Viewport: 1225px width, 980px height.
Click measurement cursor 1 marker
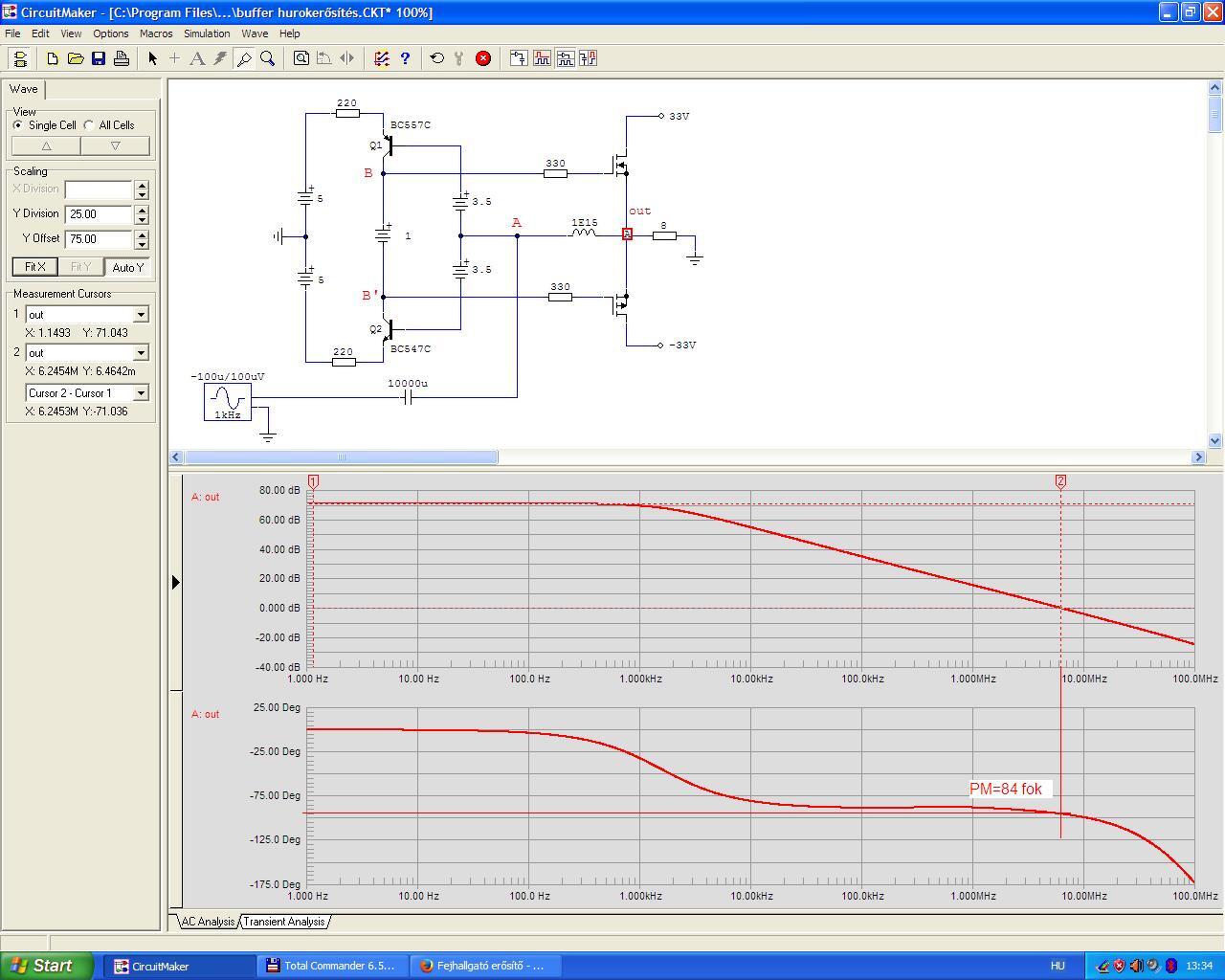(313, 481)
